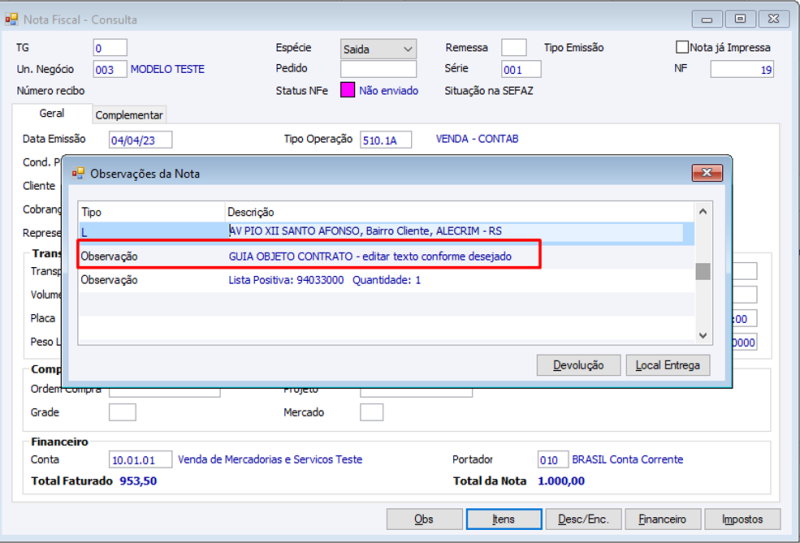Click the observations list scrollbar thumb

(703, 272)
